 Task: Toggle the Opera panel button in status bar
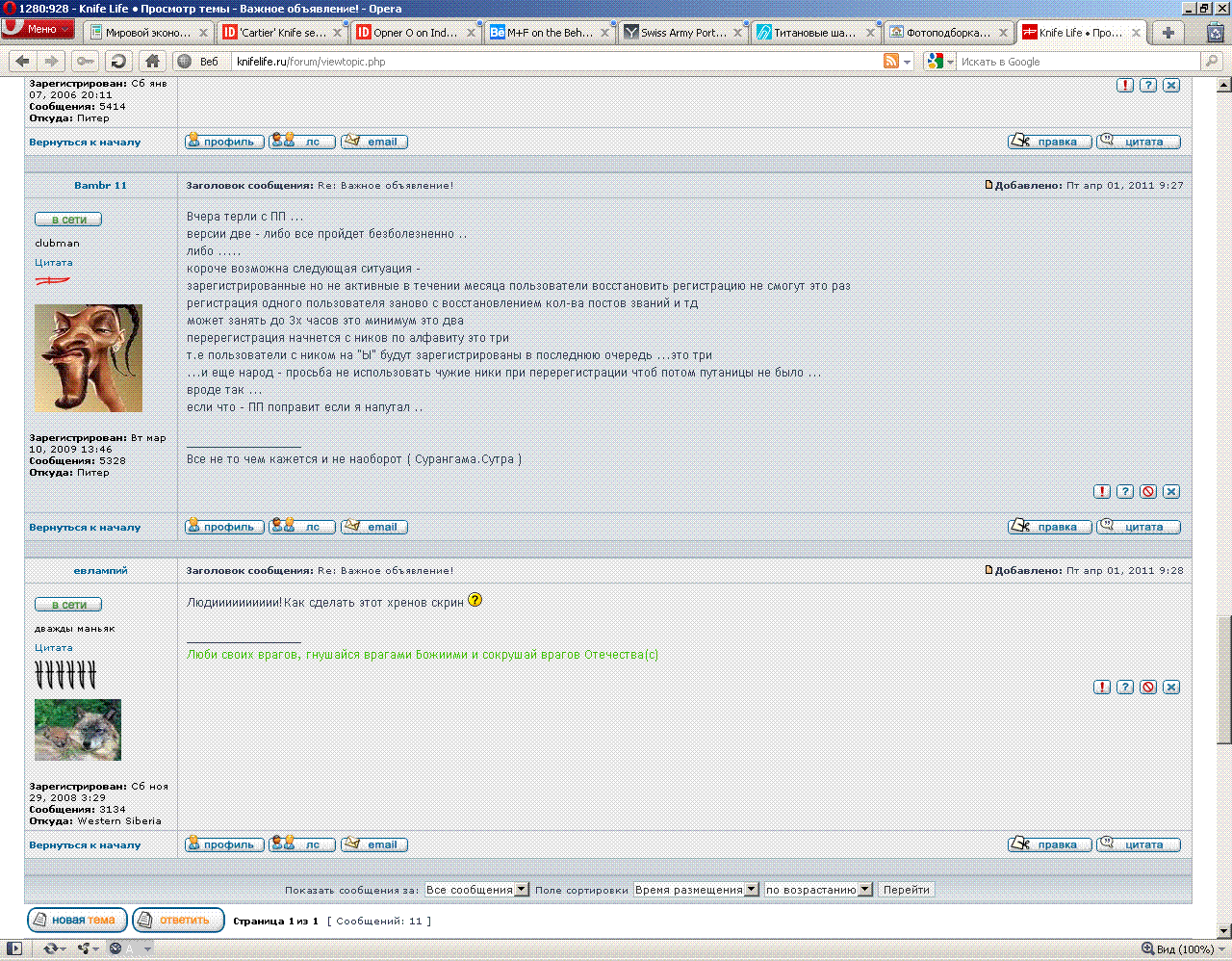click(13, 948)
